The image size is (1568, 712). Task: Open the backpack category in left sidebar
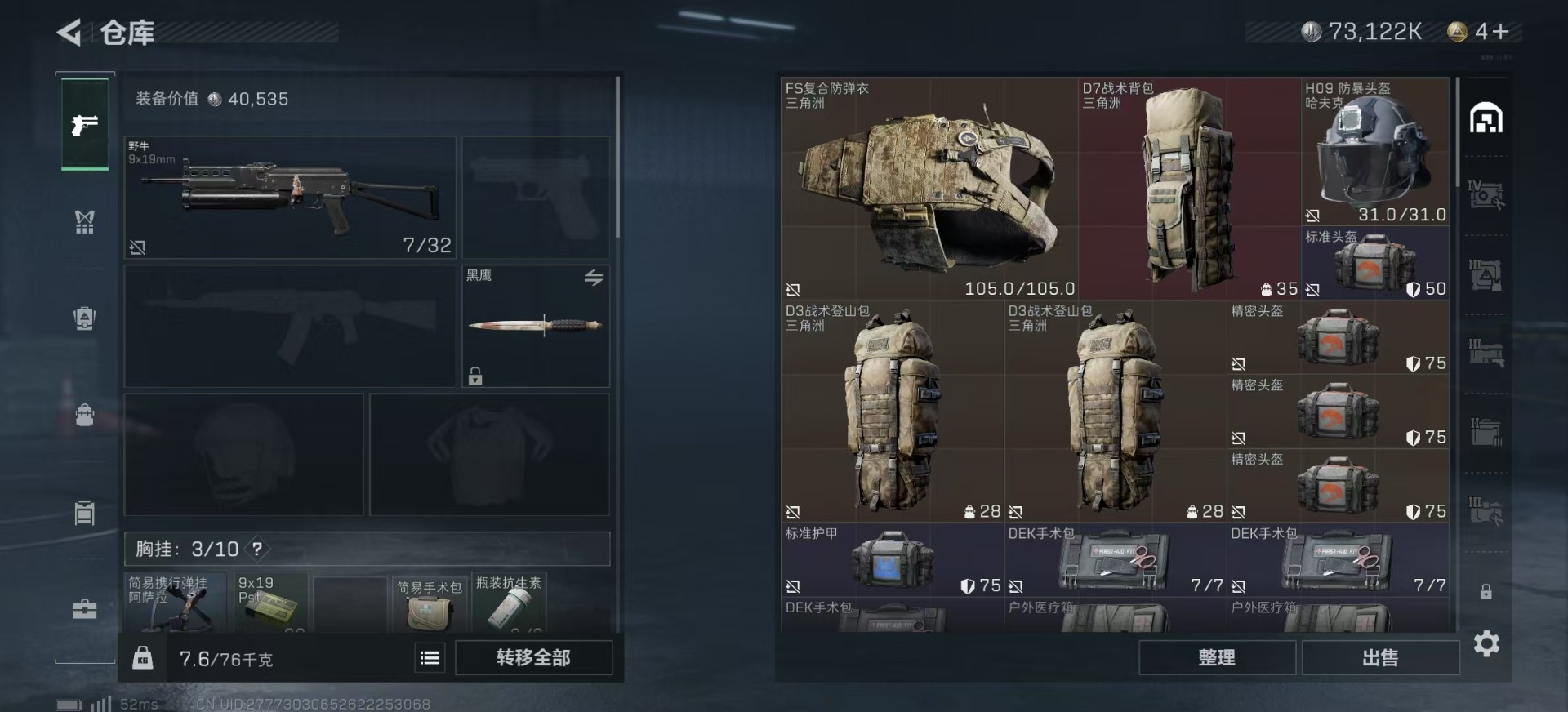click(x=85, y=415)
